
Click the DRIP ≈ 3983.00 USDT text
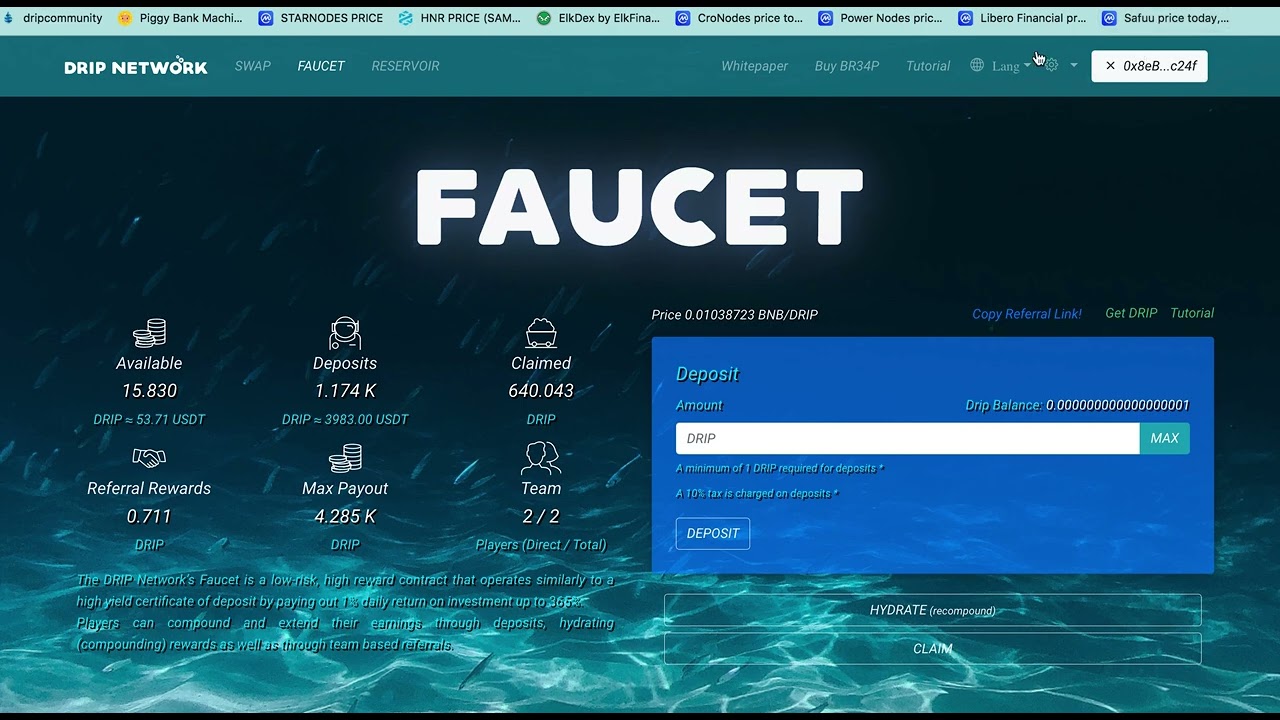point(345,420)
